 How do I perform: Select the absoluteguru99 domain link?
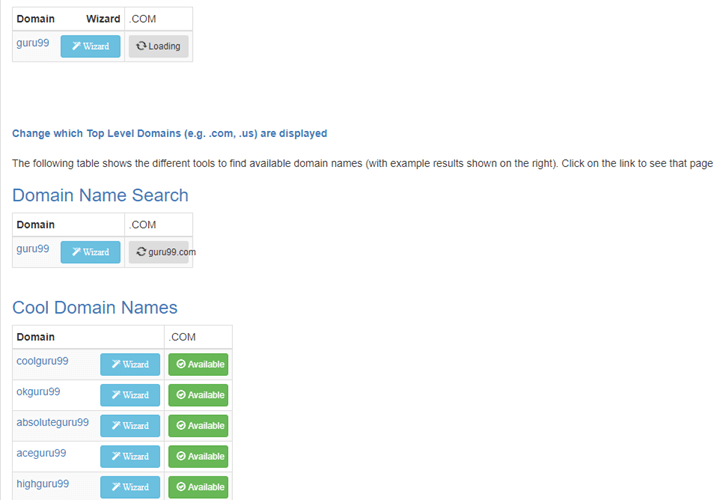pos(52,422)
